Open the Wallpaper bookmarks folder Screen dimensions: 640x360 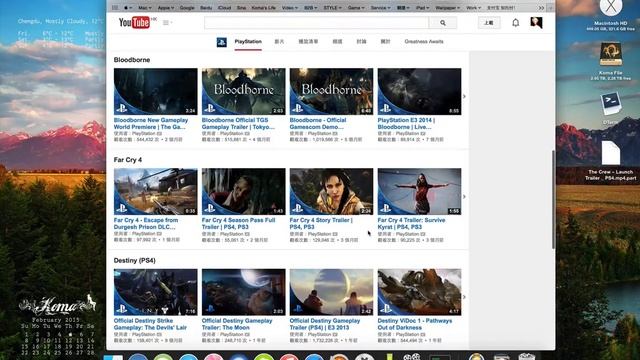pyautogui.click(x=448, y=8)
